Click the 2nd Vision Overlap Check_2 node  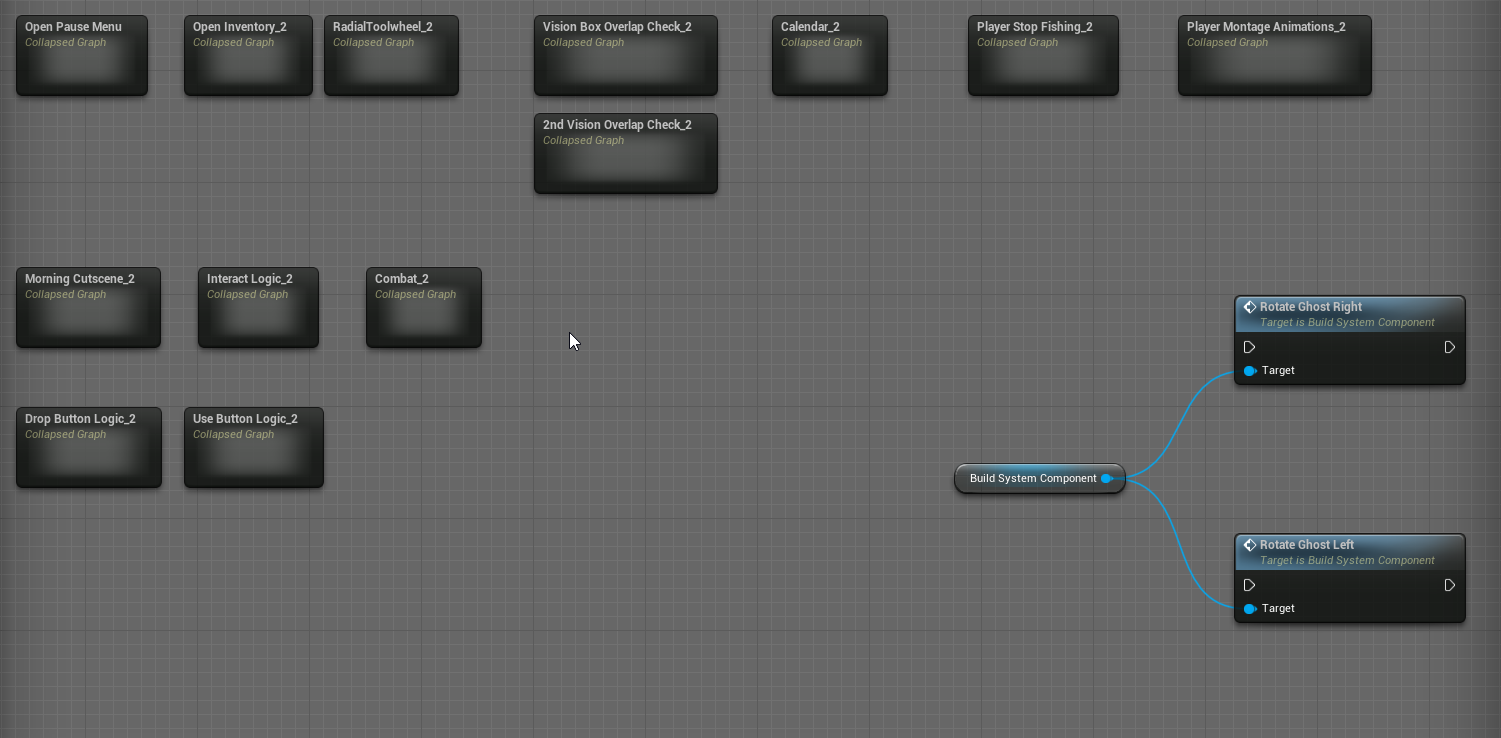tap(625, 154)
